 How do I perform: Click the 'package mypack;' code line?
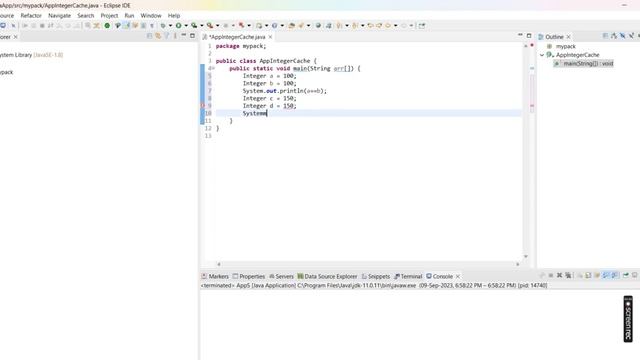point(241,46)
